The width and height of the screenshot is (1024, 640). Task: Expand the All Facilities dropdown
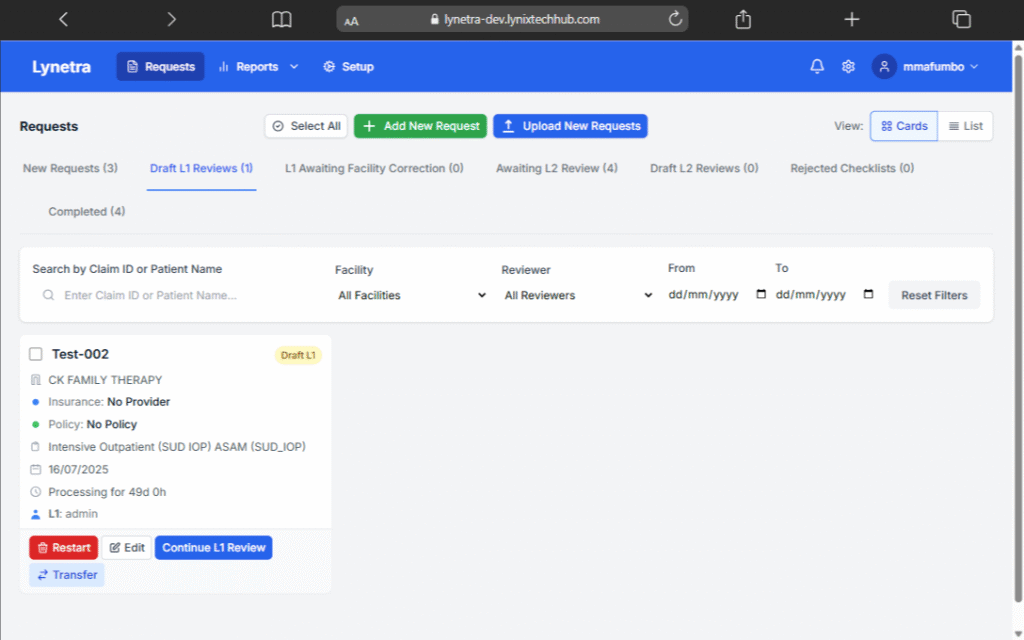[x=411, y=296]
